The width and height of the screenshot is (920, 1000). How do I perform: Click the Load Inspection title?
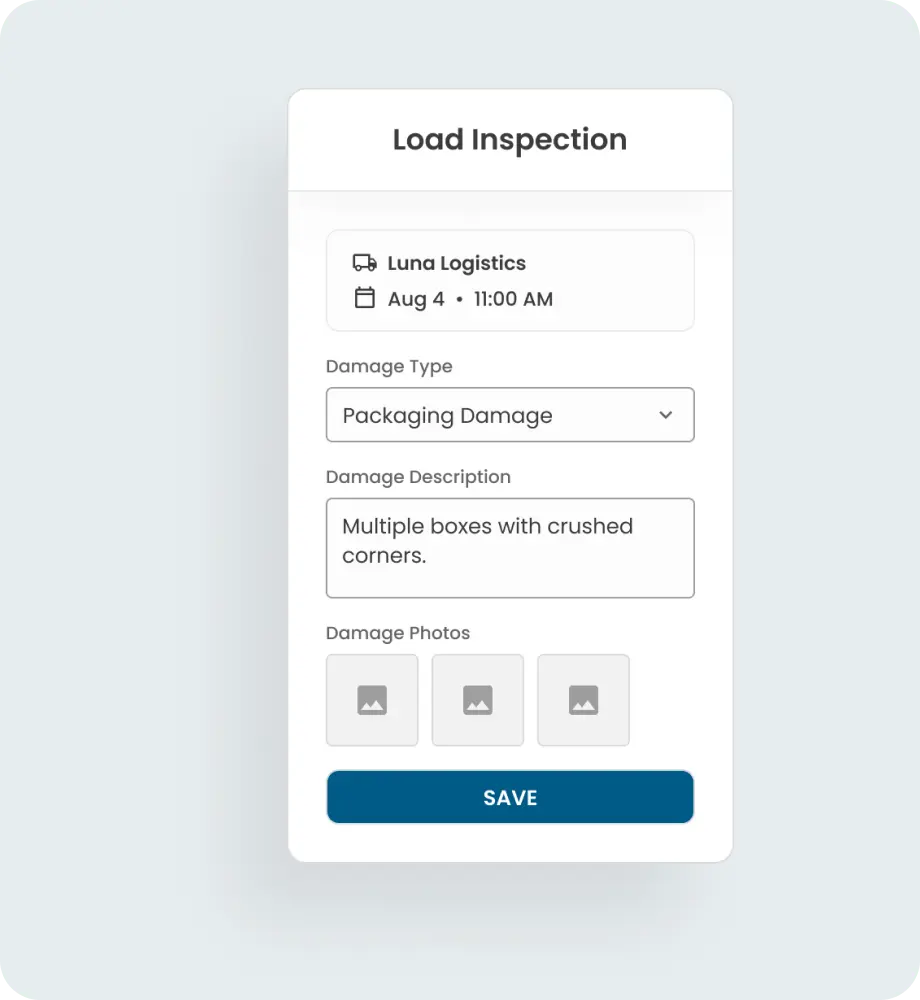click(510, 140)
